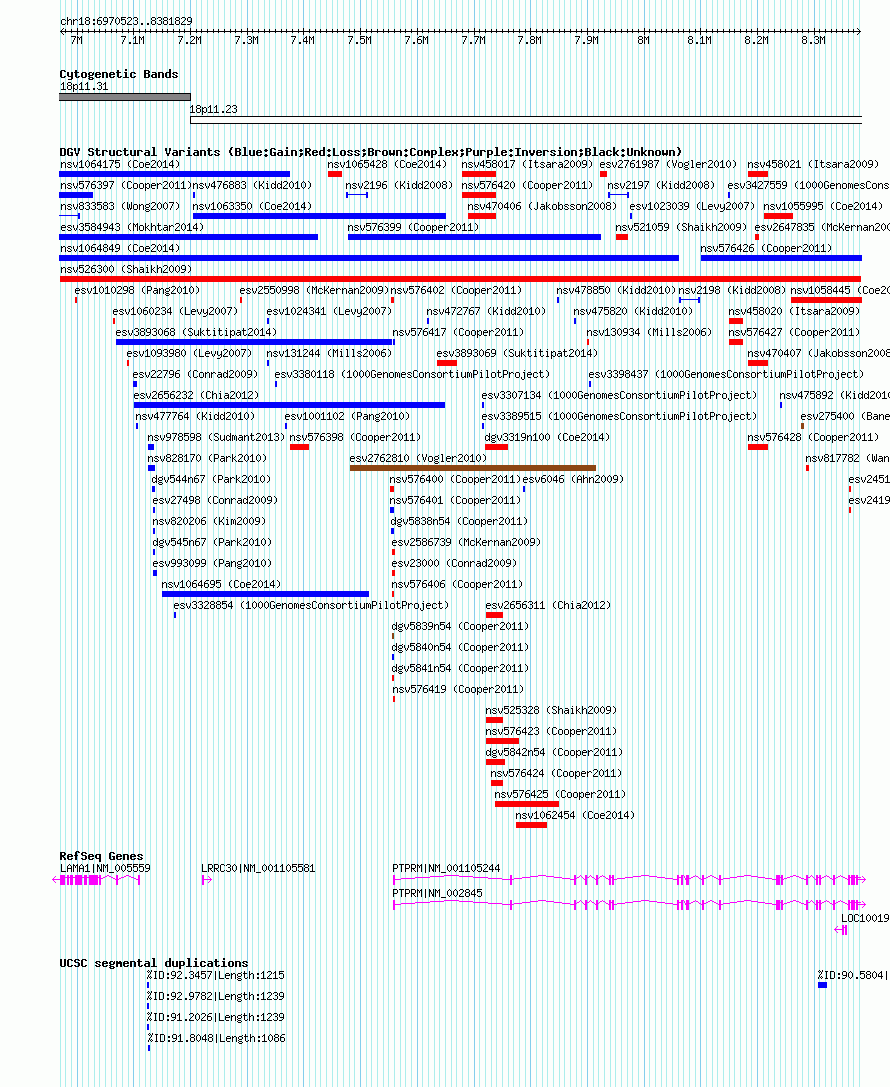The height and width of the screenshot is (1087, 890).
Task: Click the 18p11.31 gray band bar
Action: (x=125, y=97)
